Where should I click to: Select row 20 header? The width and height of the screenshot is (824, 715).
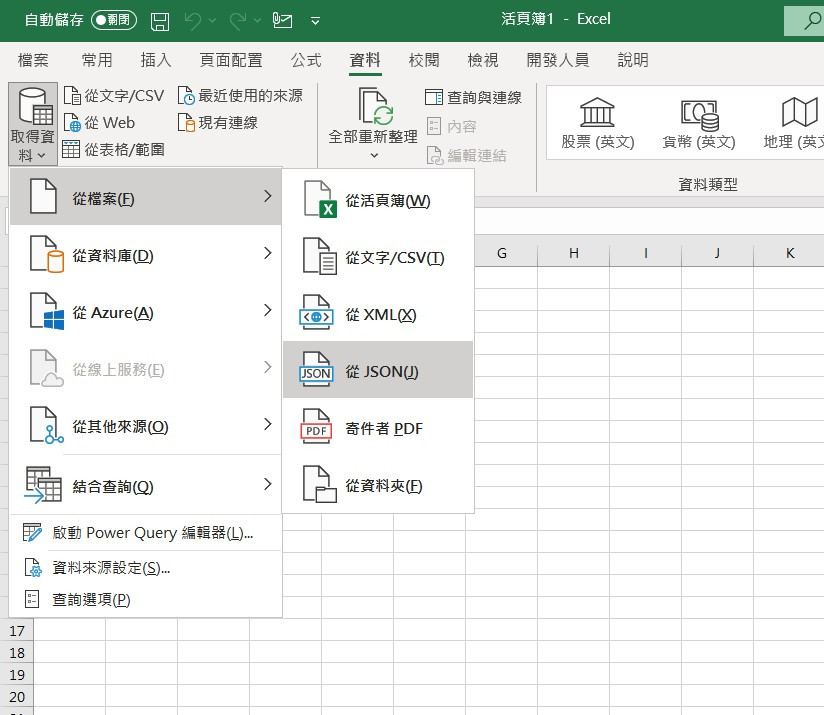[x=17, y=697]
